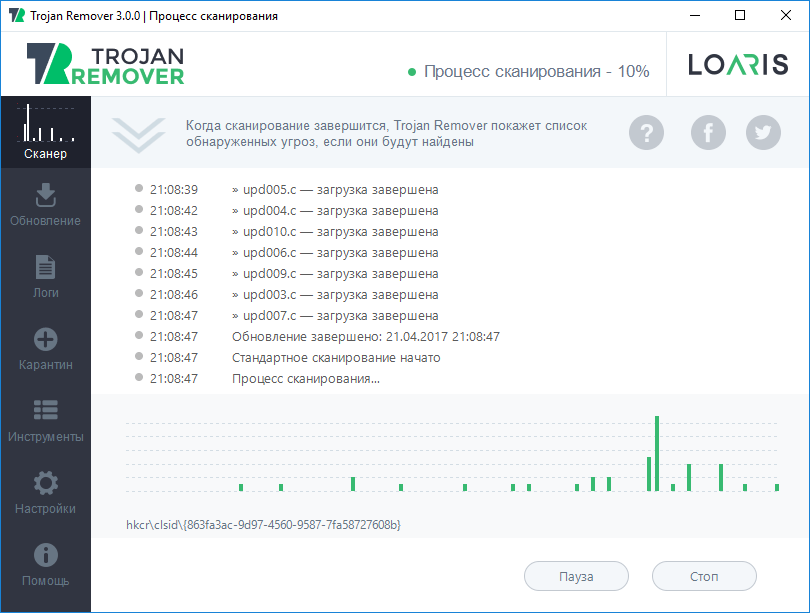This screenshot has height=613, width=810.
Task: Open the Карантин quarantine section
Action: point(45,349)
